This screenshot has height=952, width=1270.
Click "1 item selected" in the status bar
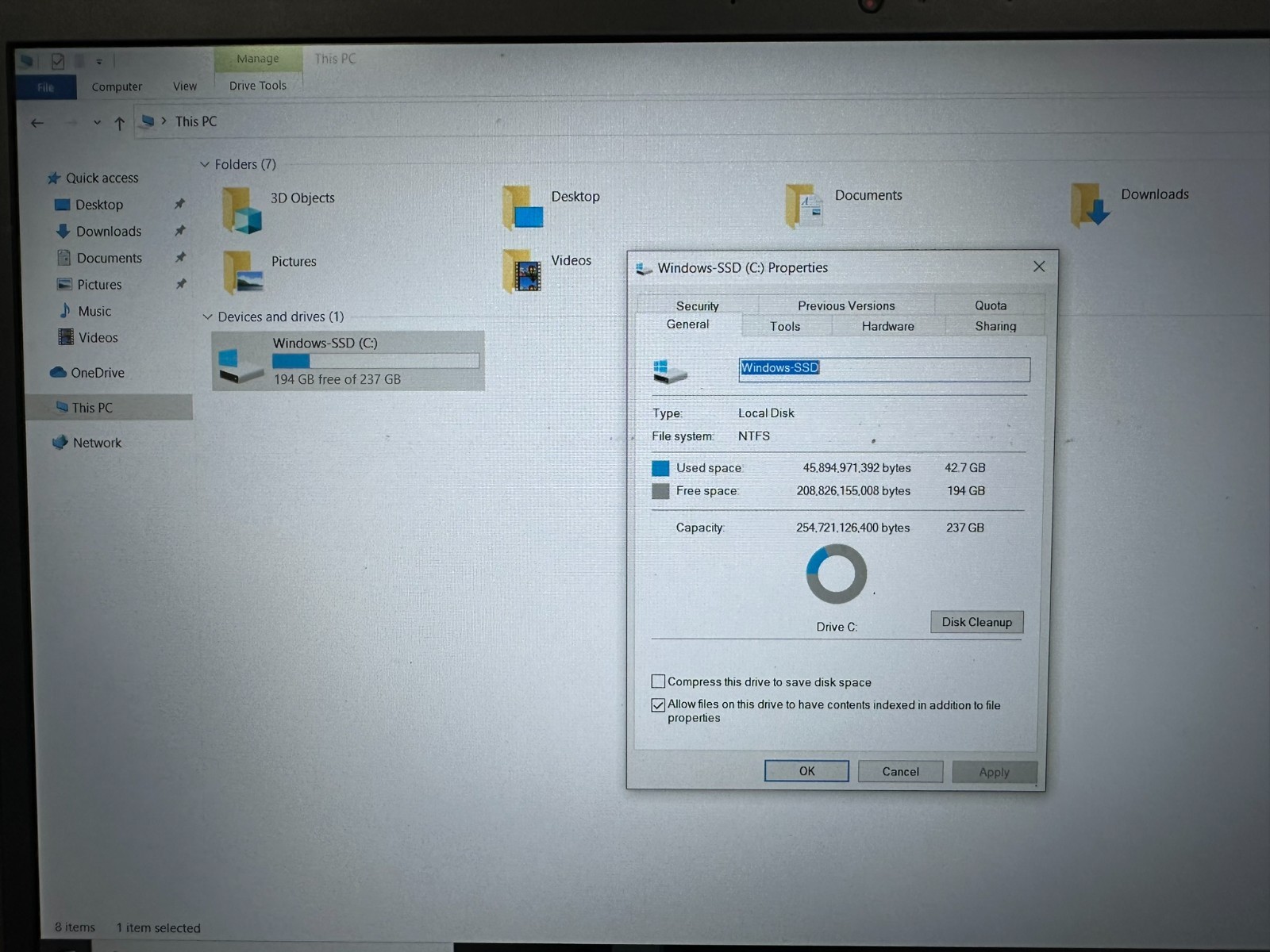159,927
